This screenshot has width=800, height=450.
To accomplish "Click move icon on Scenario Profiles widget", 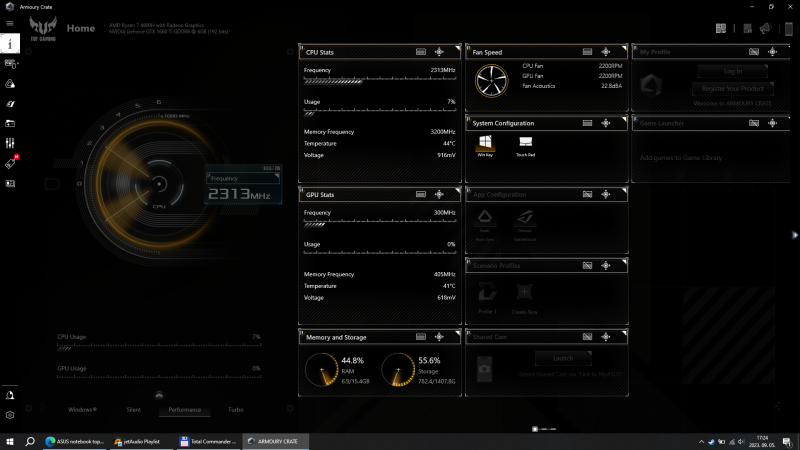I will pos(606,265).
